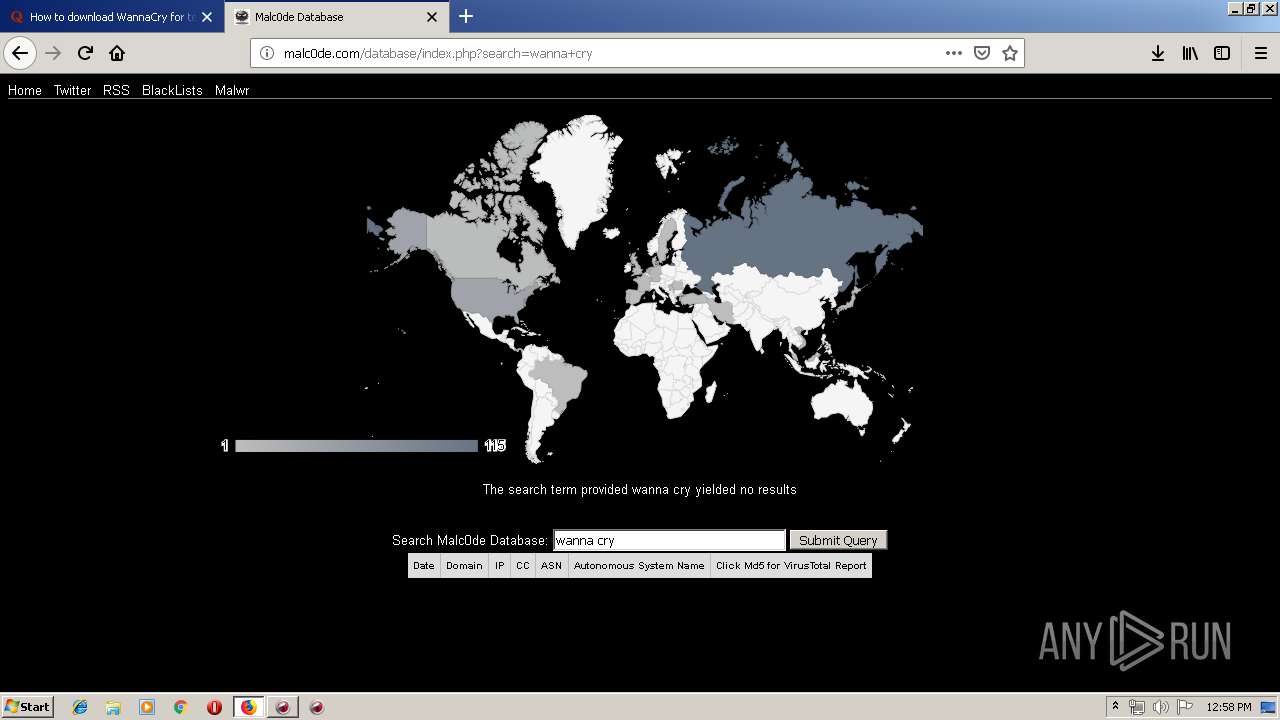
Task: Select Firefox in the taskbar
Action: coord(248,707)
